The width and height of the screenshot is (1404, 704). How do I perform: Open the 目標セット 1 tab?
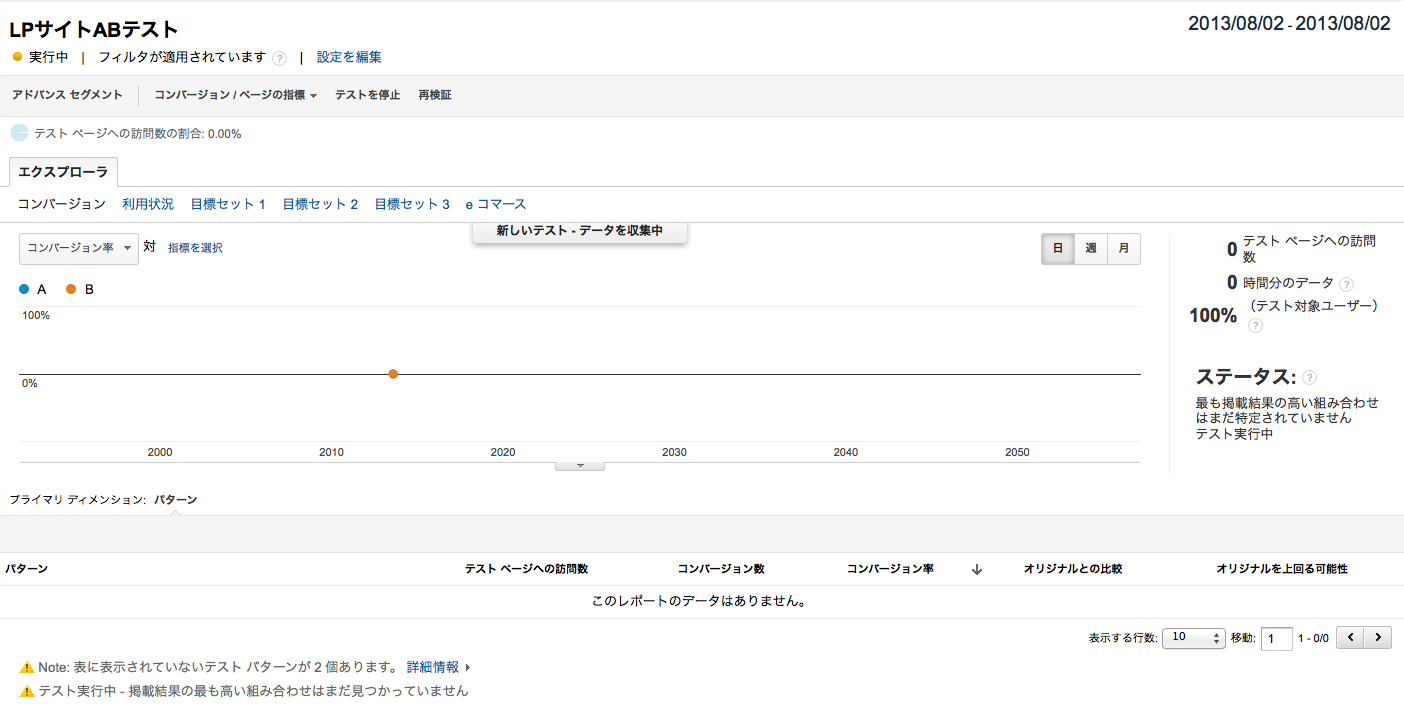tap(228, 204)
